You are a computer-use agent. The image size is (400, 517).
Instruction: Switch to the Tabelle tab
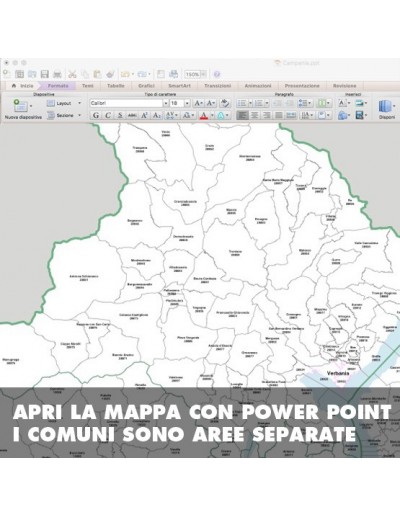[x=116, y=86]
